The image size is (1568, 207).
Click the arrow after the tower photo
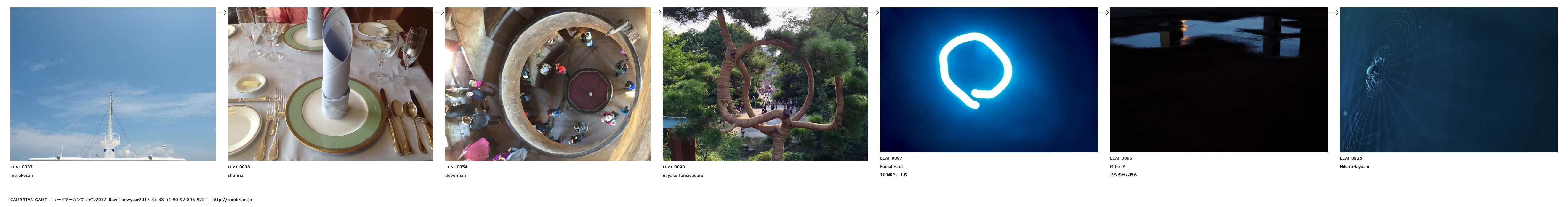pos(657,12)
